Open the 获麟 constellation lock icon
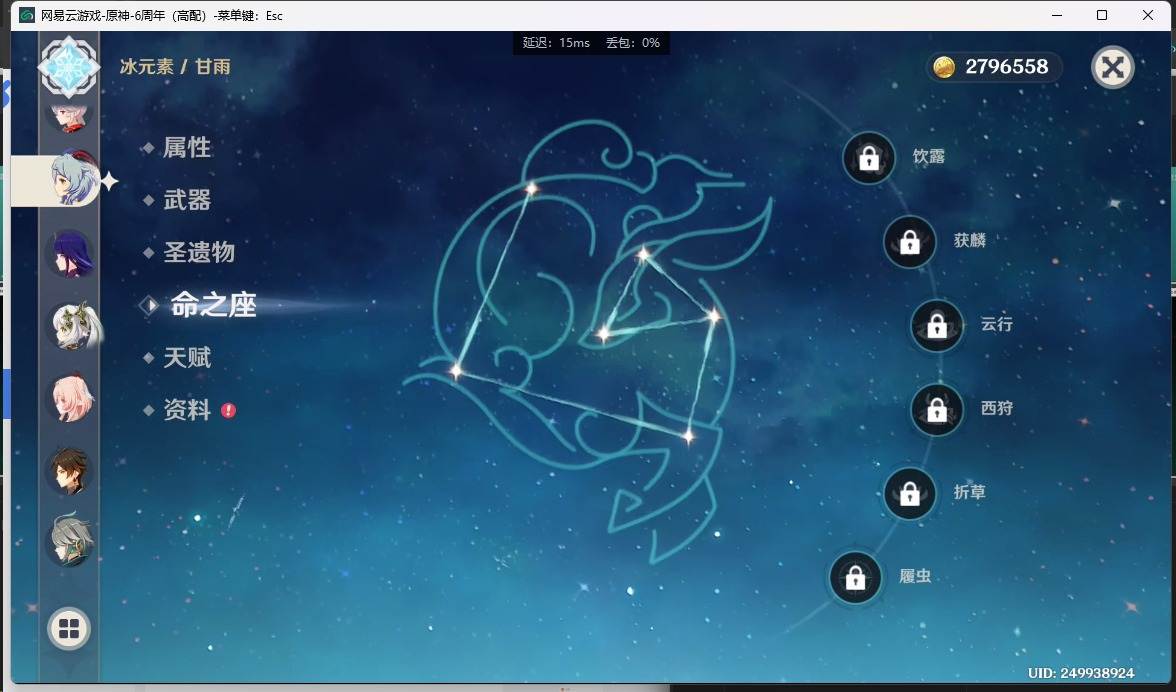 (x=910, y=241)
